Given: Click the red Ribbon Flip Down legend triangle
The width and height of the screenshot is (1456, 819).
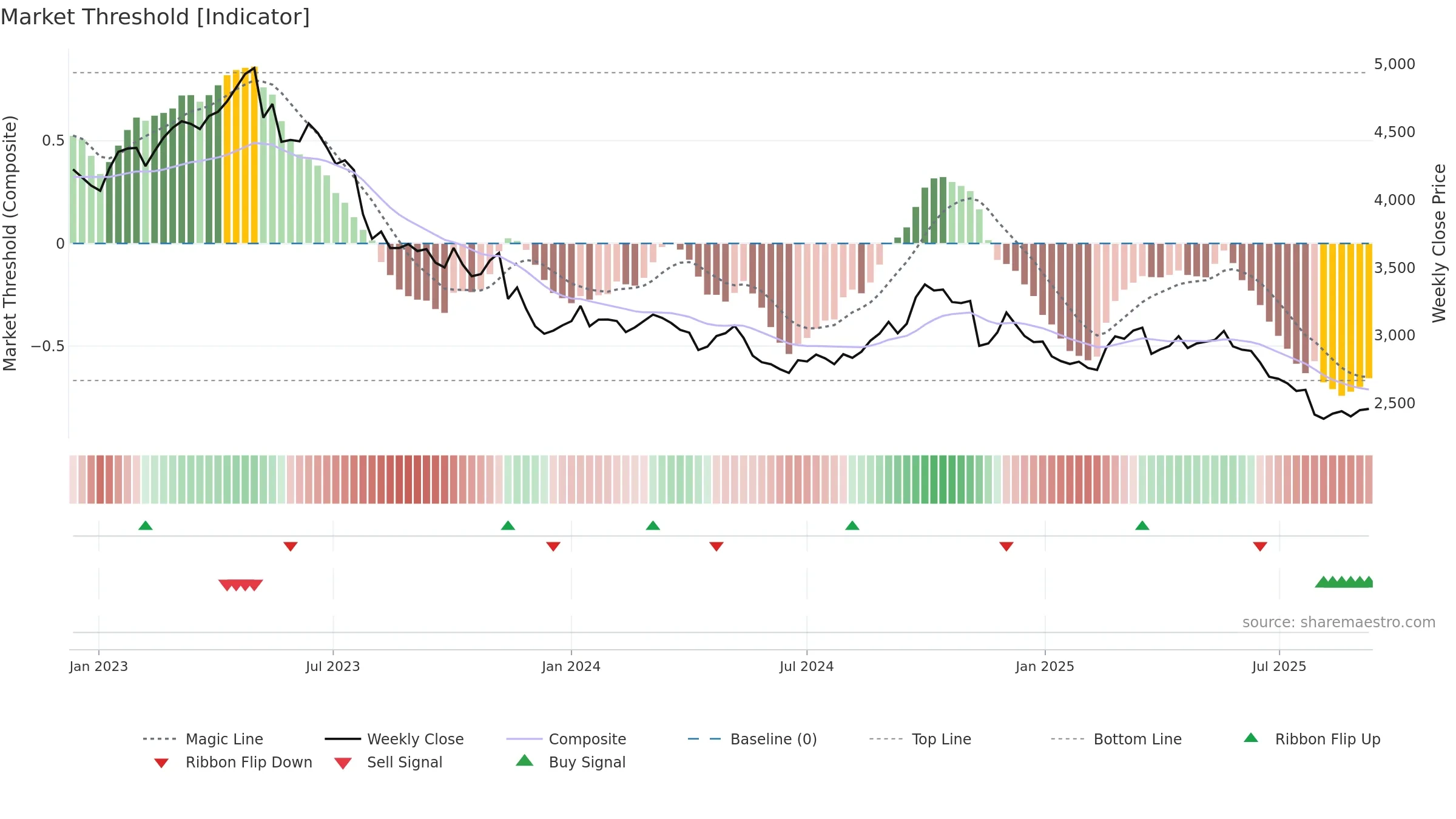Looking at the screenshot, I should coord(161,763).
